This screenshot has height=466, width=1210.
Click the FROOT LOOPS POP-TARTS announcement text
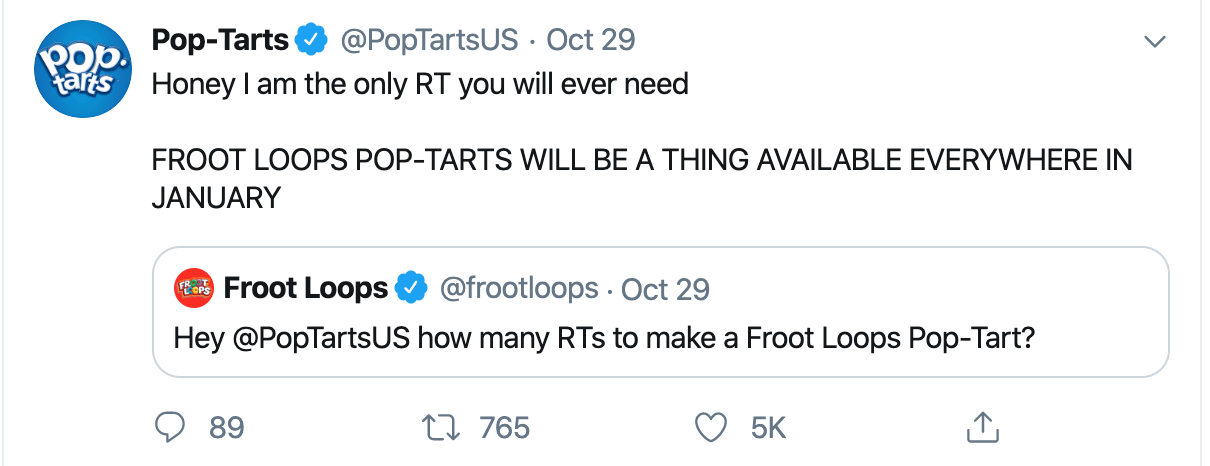[x=640, y=162]
